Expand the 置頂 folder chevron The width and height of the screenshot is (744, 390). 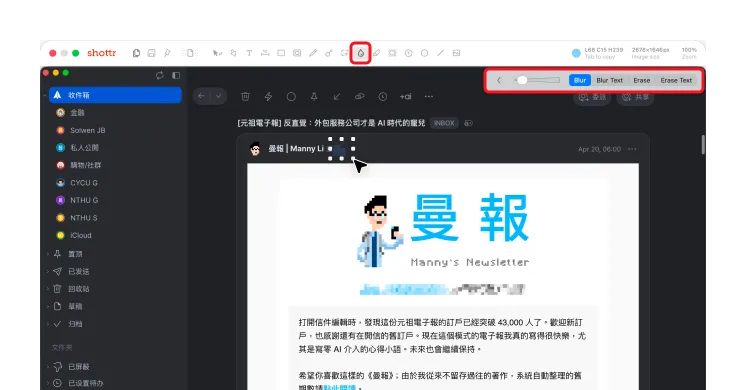(48, 254)
